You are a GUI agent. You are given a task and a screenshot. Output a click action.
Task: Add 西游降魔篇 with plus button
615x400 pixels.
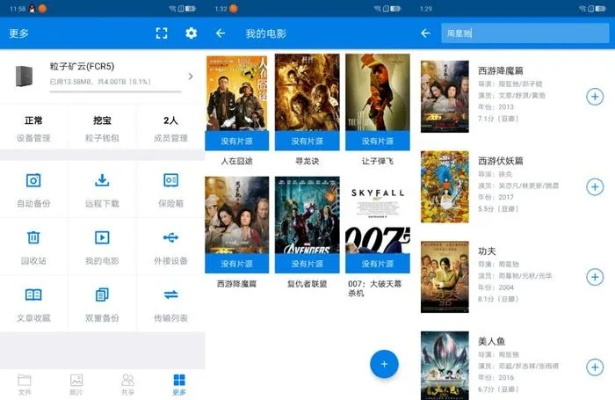point(594,97)
